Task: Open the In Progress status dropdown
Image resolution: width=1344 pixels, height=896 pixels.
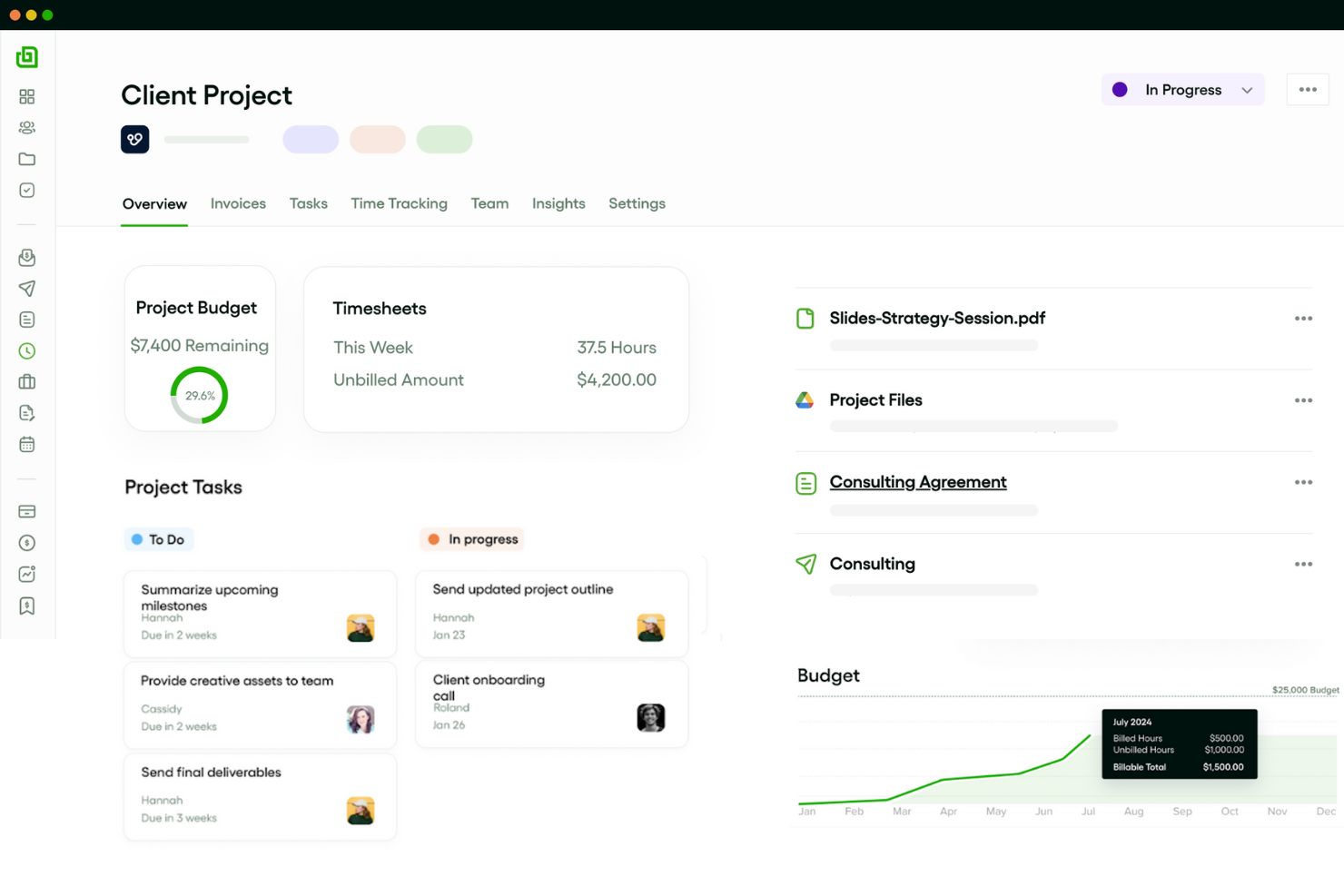Action: point(1181,89)
